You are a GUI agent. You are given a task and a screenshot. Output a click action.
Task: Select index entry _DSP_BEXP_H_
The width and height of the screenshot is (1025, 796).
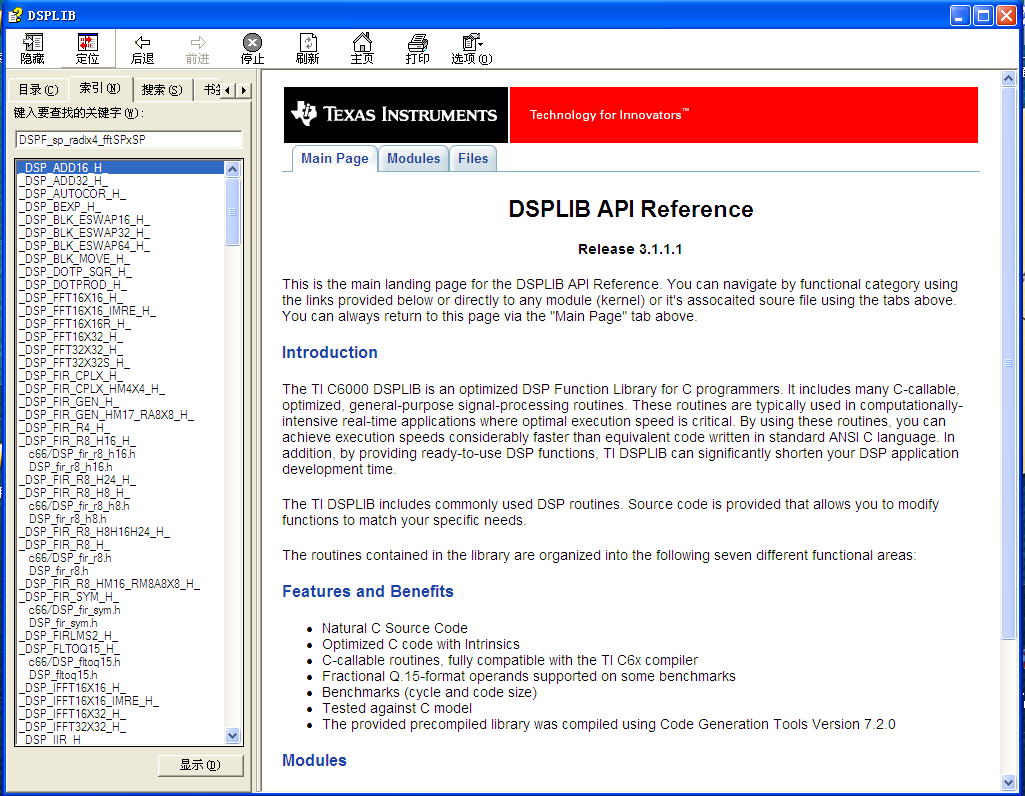(59, 207)
